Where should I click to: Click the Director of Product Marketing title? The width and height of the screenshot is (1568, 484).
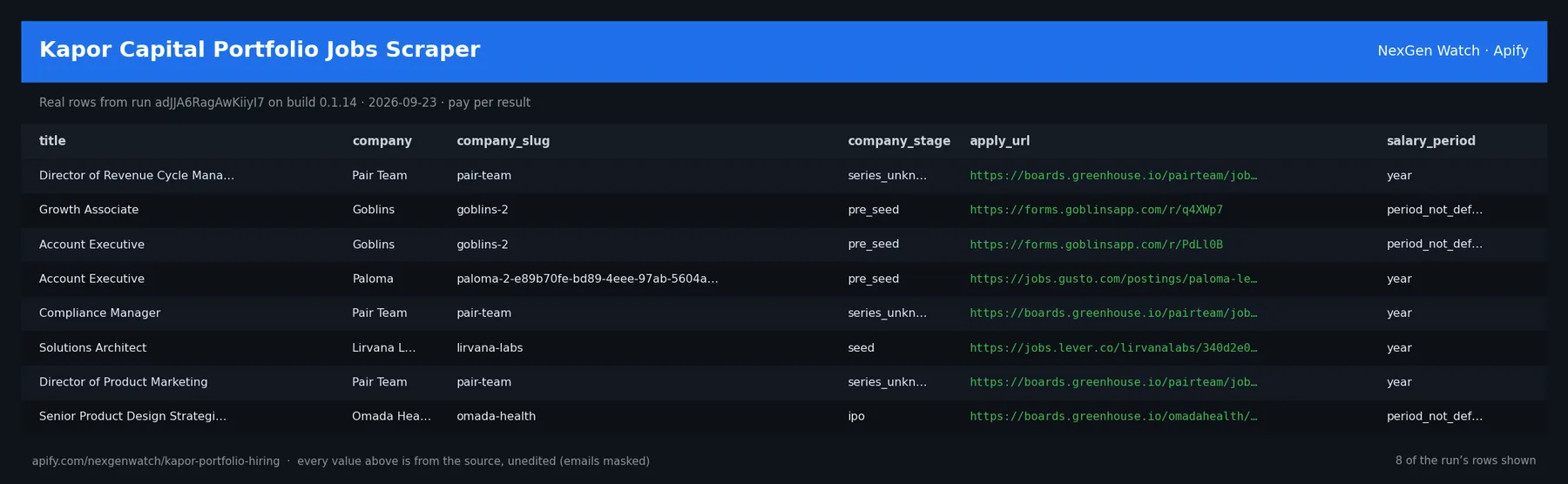pyautogui.click(x=123, y=382)
